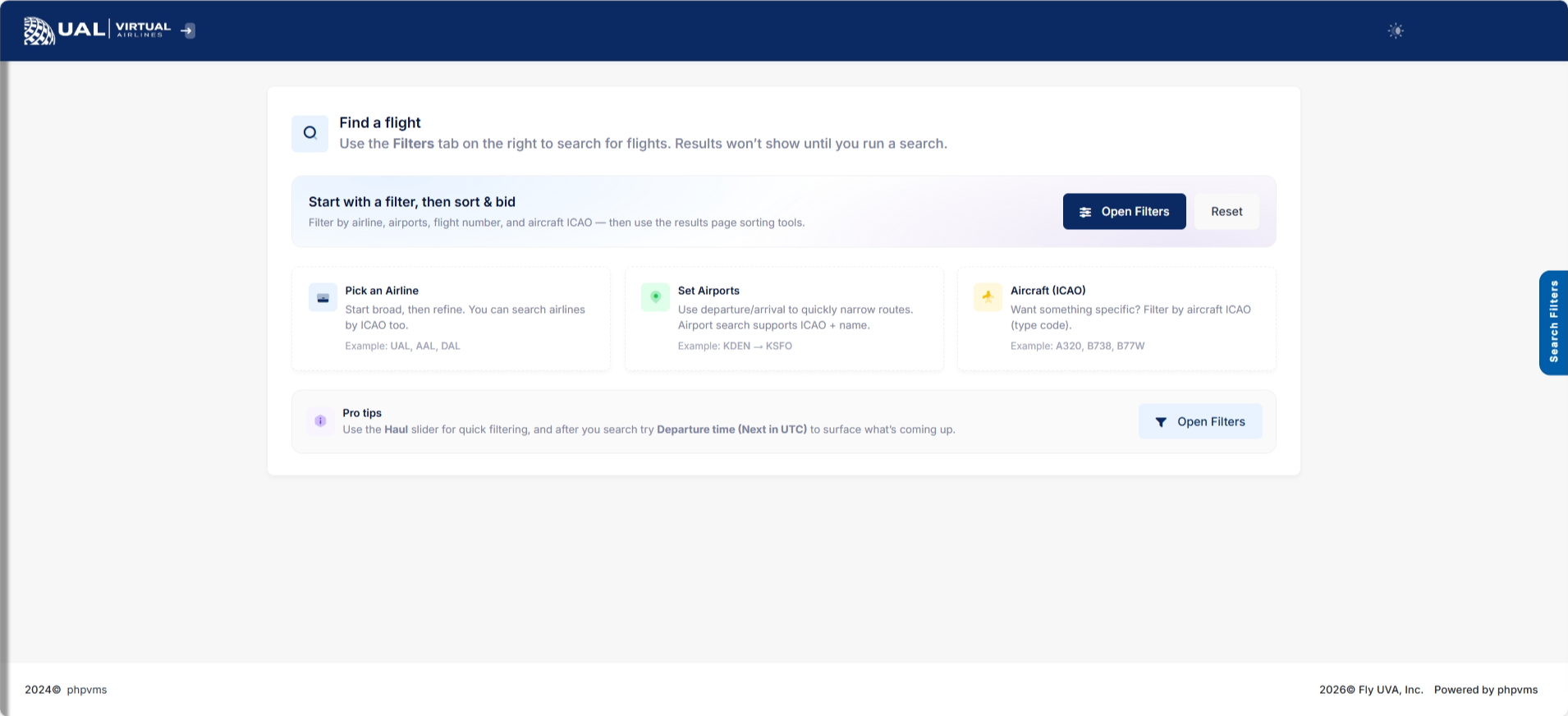Screen dimensions: 1568x716
Task: Click the purple Pro tips info icon
Action: coord(320,421)
